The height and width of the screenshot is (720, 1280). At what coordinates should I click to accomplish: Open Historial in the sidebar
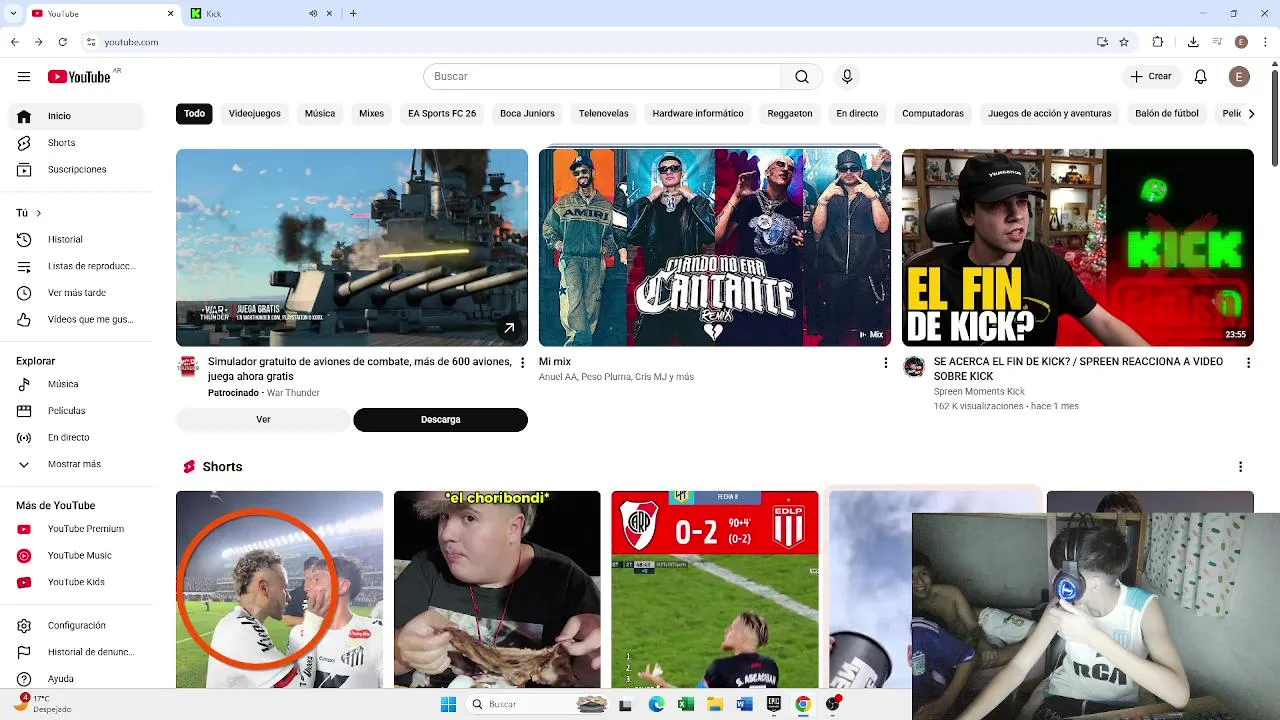pyautogui.click(x=76, y=240)
